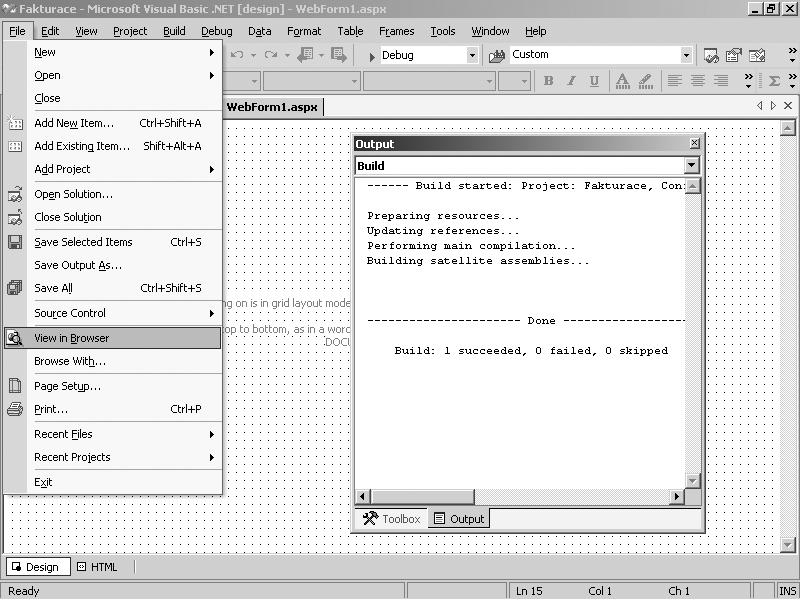This screenshot has width=800, height=600.
Task: Switch to Design view
Action: click(38, 567)
